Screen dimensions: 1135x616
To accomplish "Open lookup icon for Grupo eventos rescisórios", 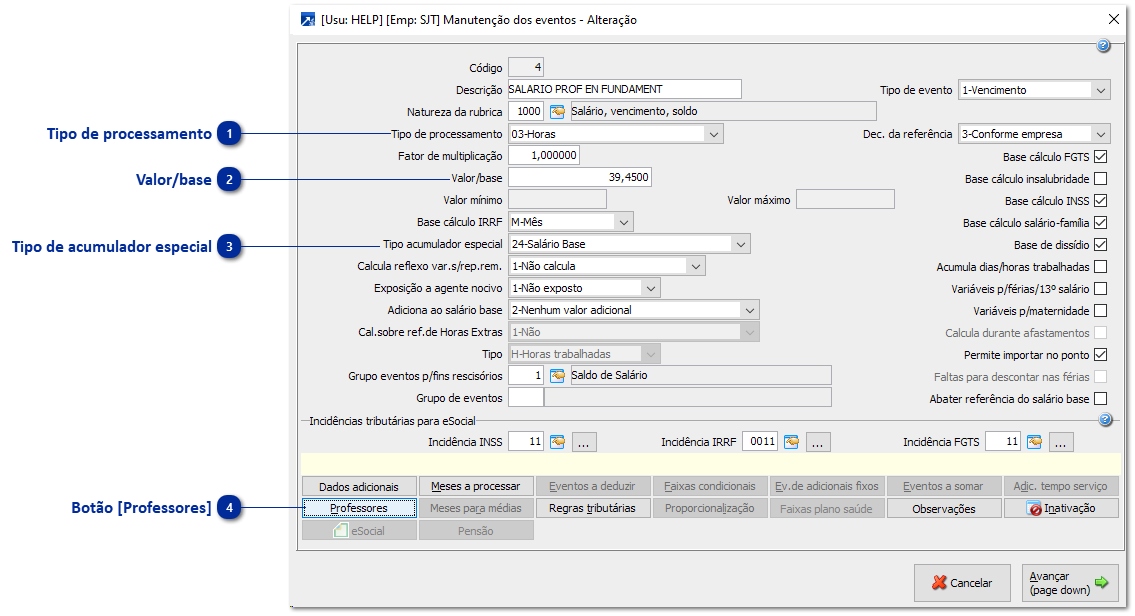I will tap(557, 375).
